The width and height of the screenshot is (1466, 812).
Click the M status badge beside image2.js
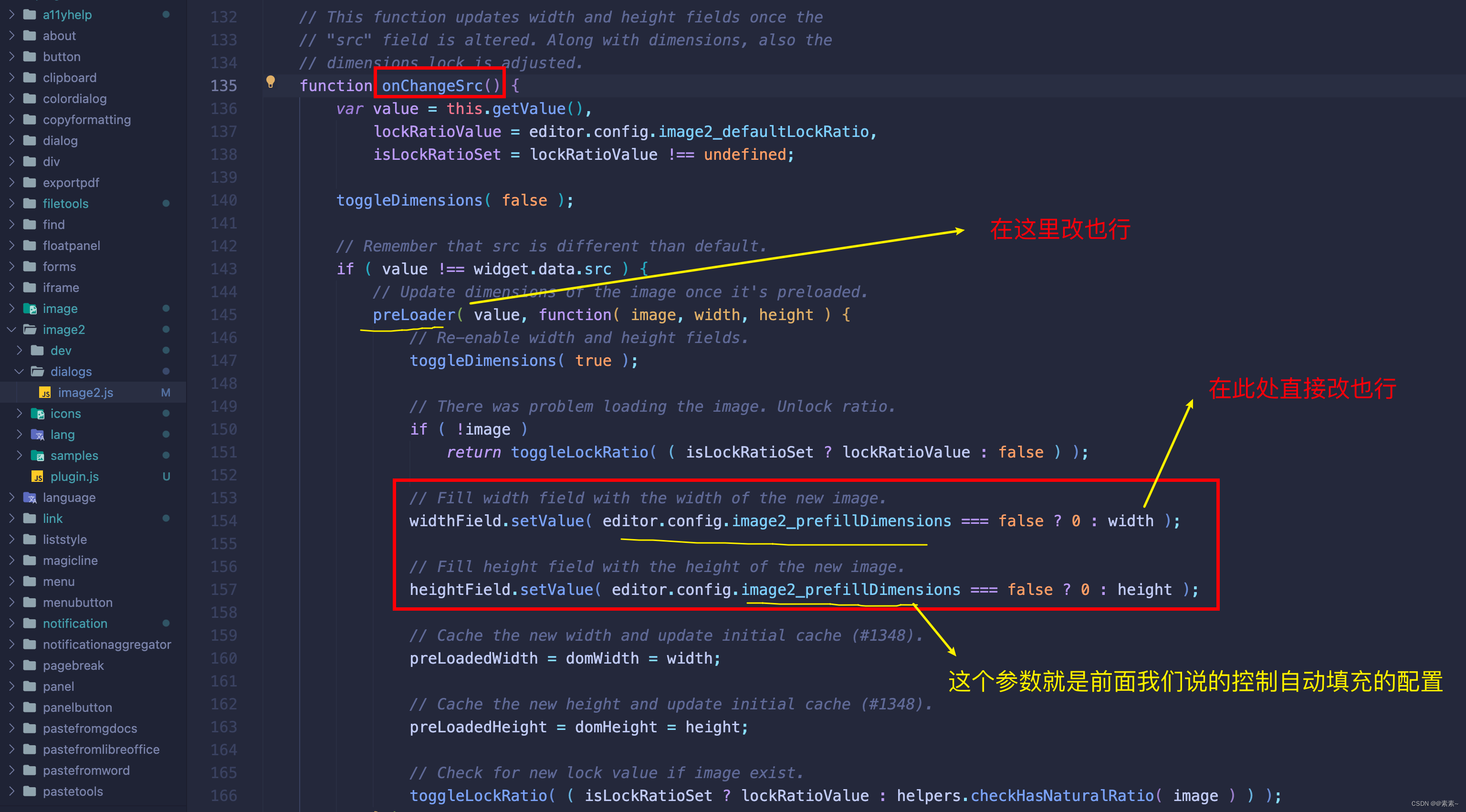click(x=166, y=393)
